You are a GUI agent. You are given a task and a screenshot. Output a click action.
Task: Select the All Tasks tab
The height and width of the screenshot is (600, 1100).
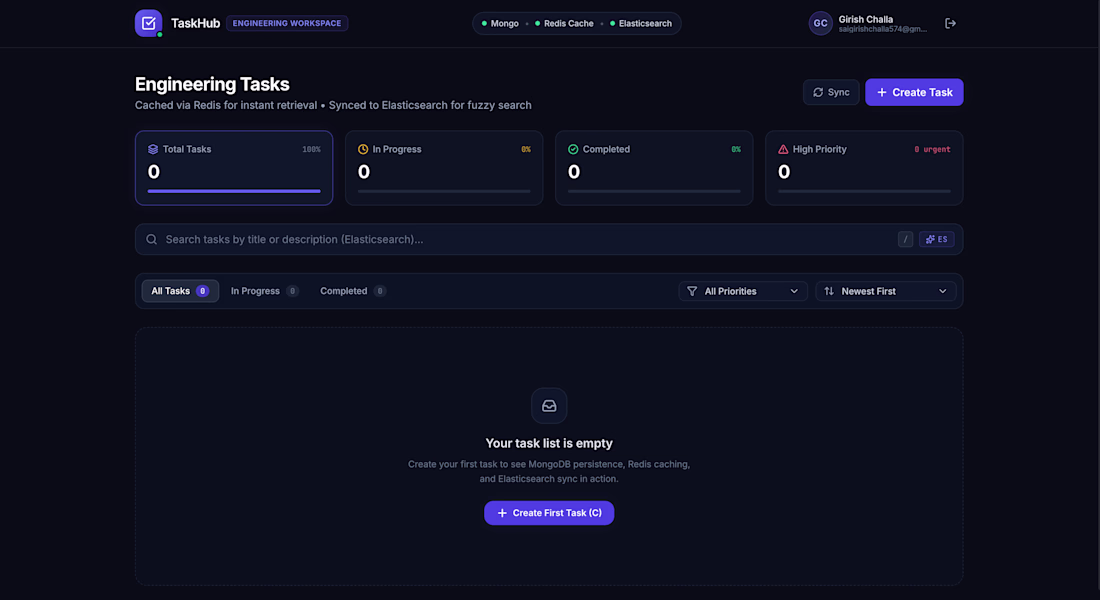tap(180, 291)
